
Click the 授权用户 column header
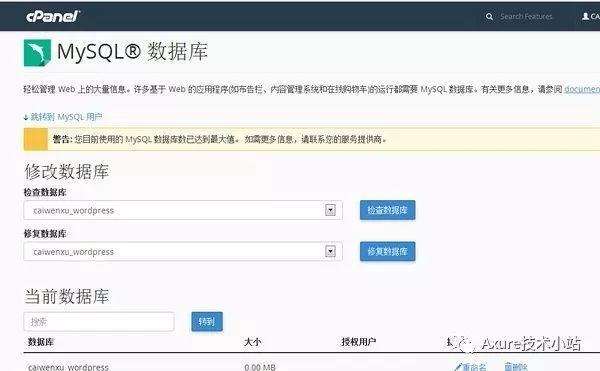pyautogui.click(x=359, y=342)
